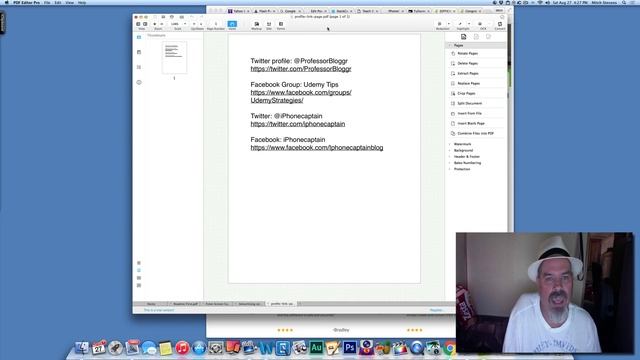Click the Register link in the bottom bar
The image size is (640, 360).
coord(436,310)
